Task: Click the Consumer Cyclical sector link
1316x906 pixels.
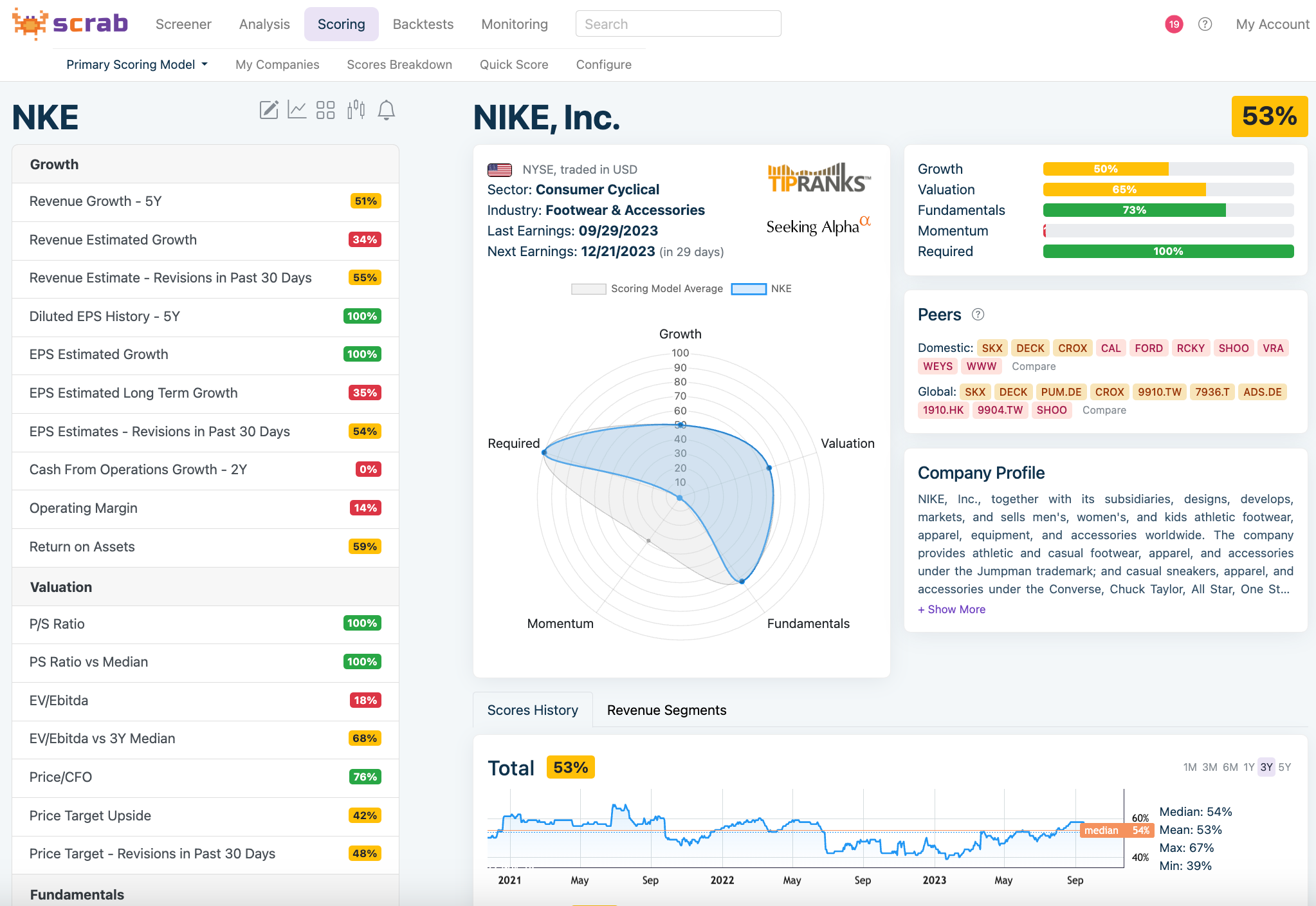Action: pos(597,190)
